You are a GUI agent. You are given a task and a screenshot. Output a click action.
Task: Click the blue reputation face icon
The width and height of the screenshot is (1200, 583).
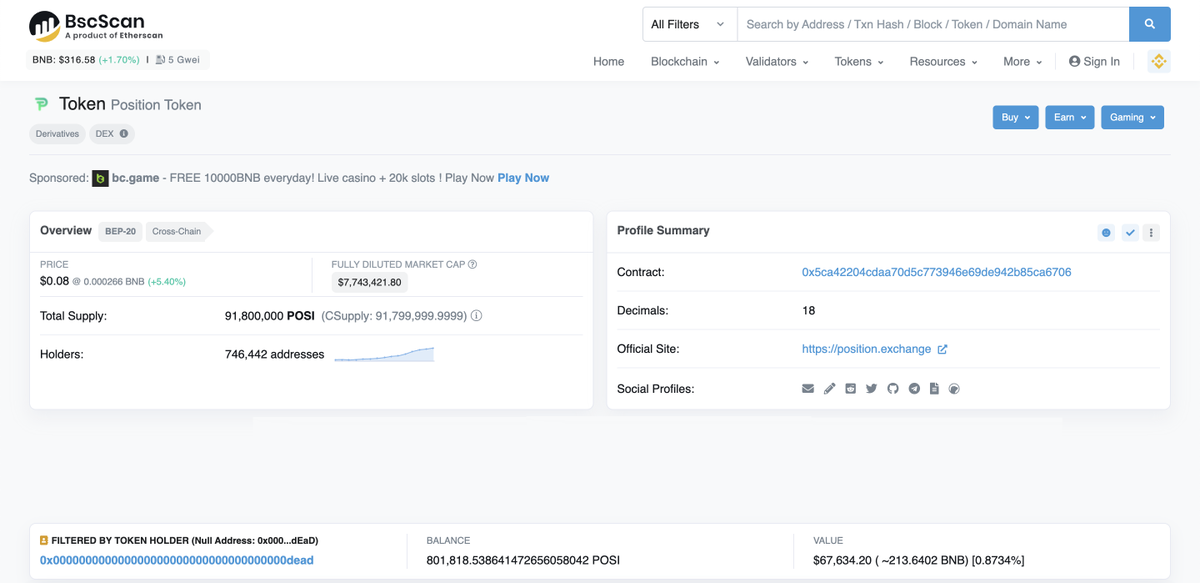pos(1106,232)
